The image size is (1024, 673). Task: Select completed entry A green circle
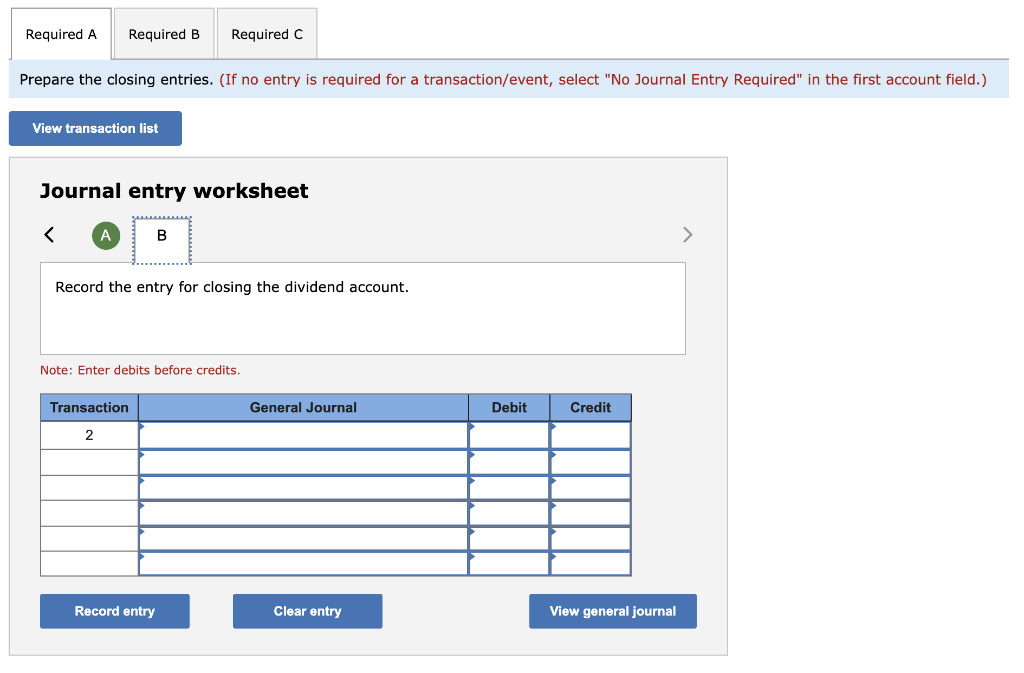[x=106, y=236]
